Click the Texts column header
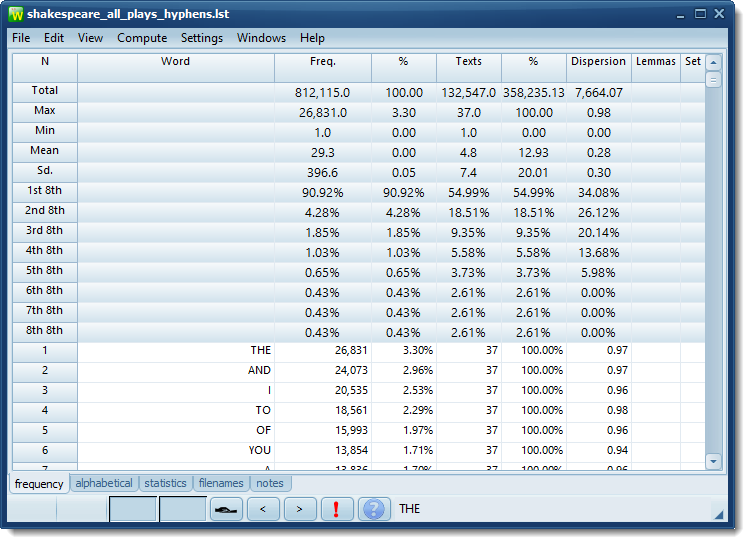The width and height of the screenshot is (750, 544). point(470,68)
